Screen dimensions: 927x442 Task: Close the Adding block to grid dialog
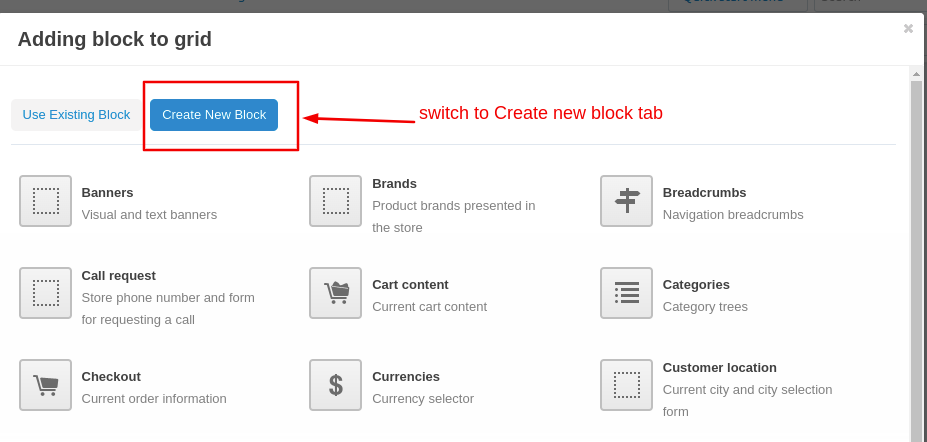pos(908,29)
